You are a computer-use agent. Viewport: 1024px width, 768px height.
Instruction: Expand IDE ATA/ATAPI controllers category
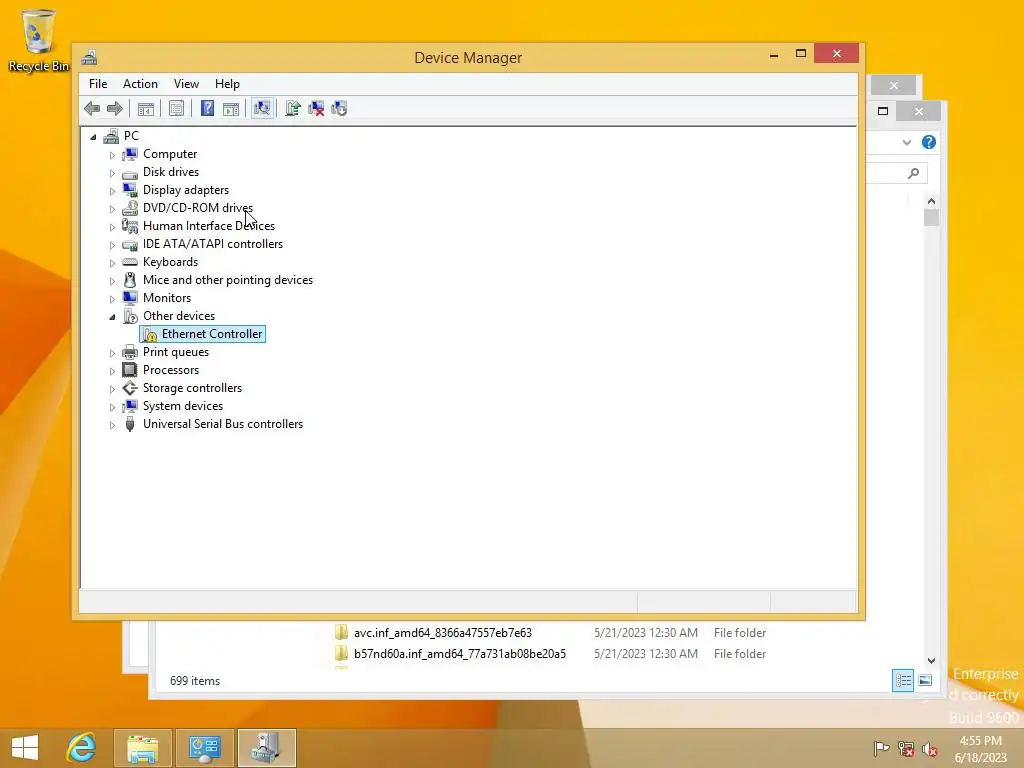coord(112,245)
